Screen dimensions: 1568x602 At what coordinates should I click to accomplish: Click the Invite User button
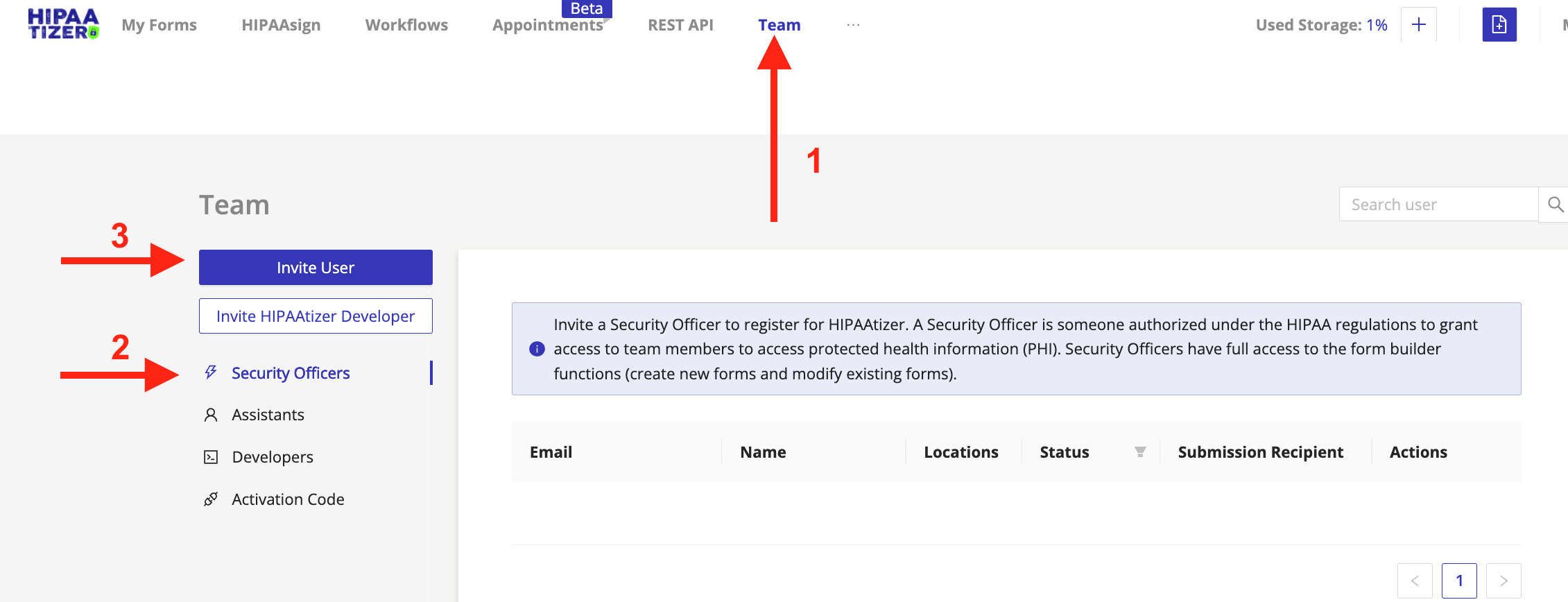[316, 268]
